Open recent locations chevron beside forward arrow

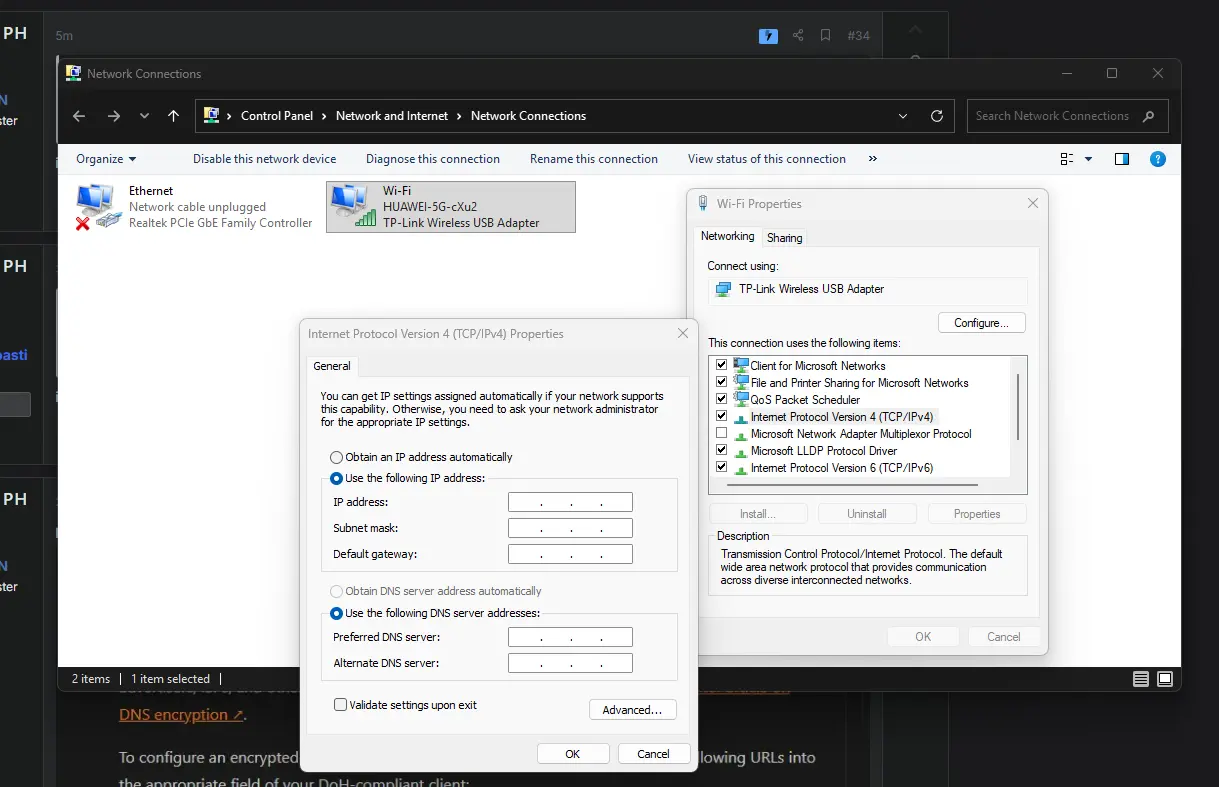[144, 116]
